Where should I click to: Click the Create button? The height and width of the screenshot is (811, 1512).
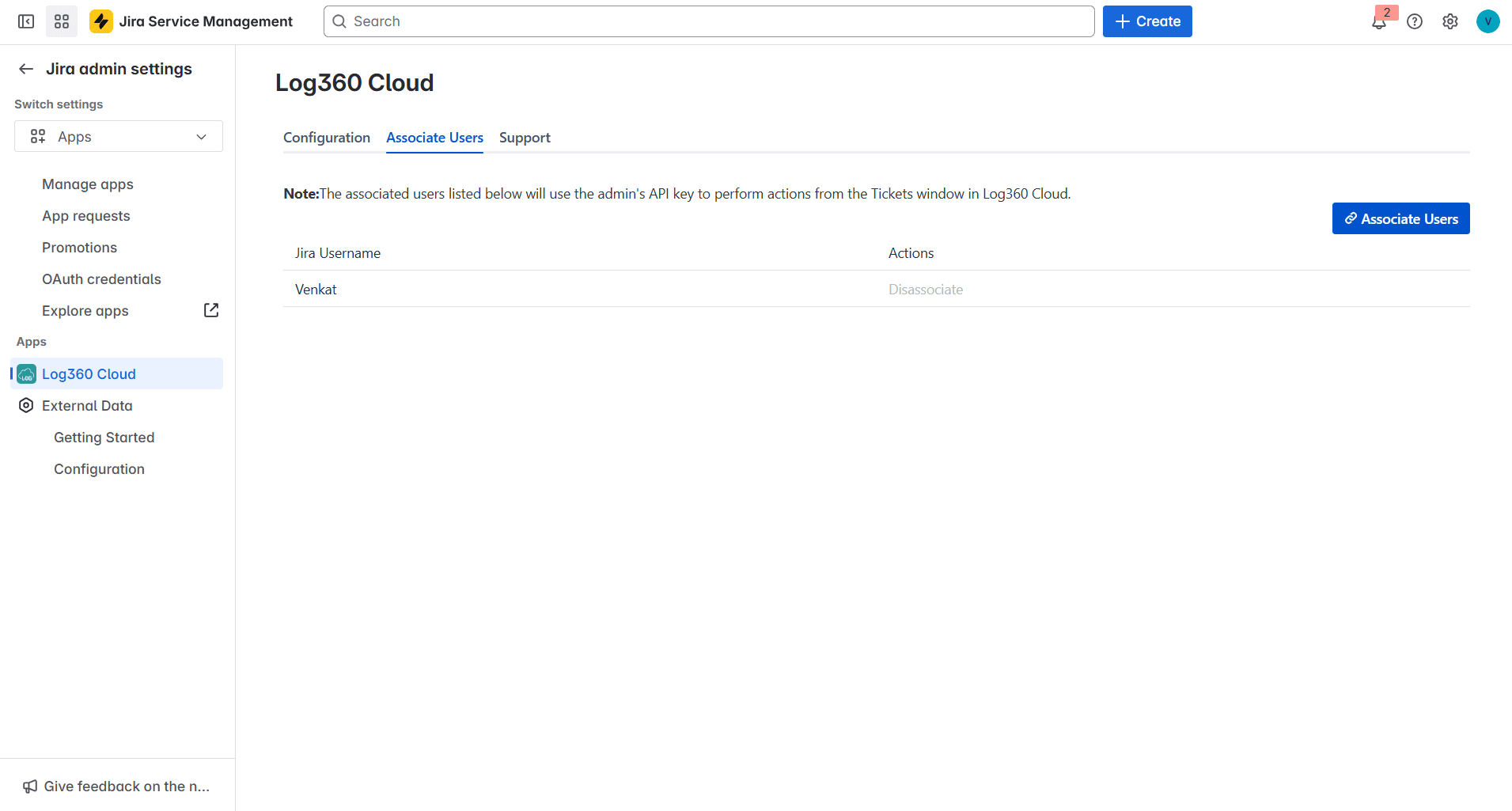[1147, 21]
